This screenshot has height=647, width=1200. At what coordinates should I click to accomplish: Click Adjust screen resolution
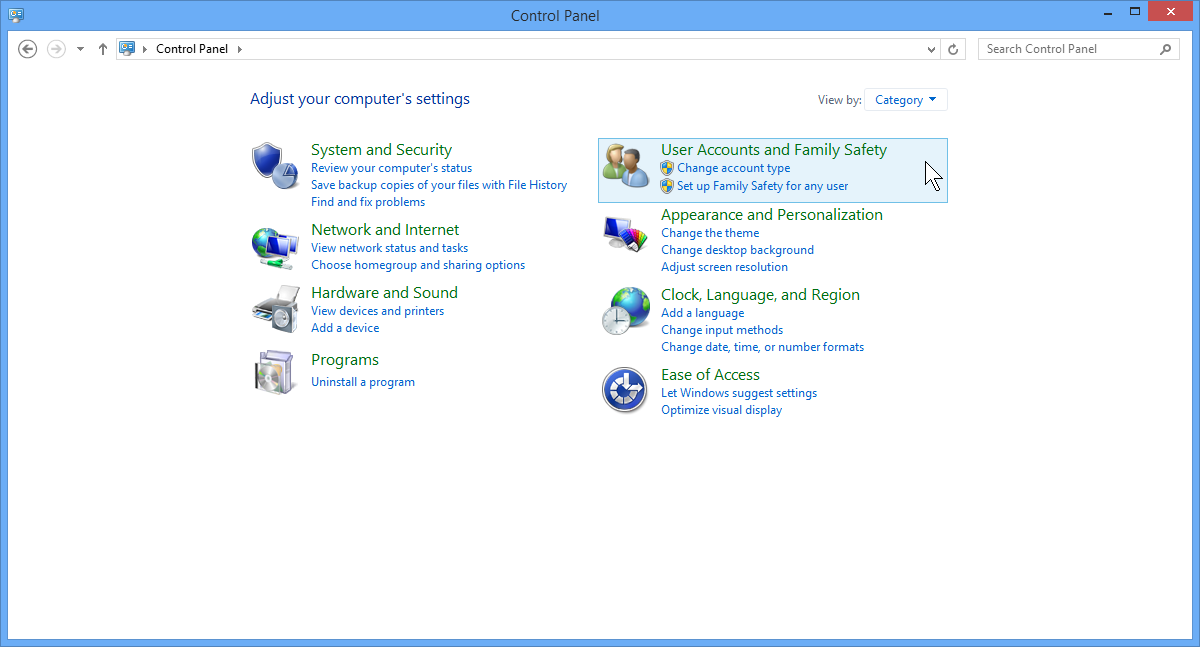tap(724, 267)
